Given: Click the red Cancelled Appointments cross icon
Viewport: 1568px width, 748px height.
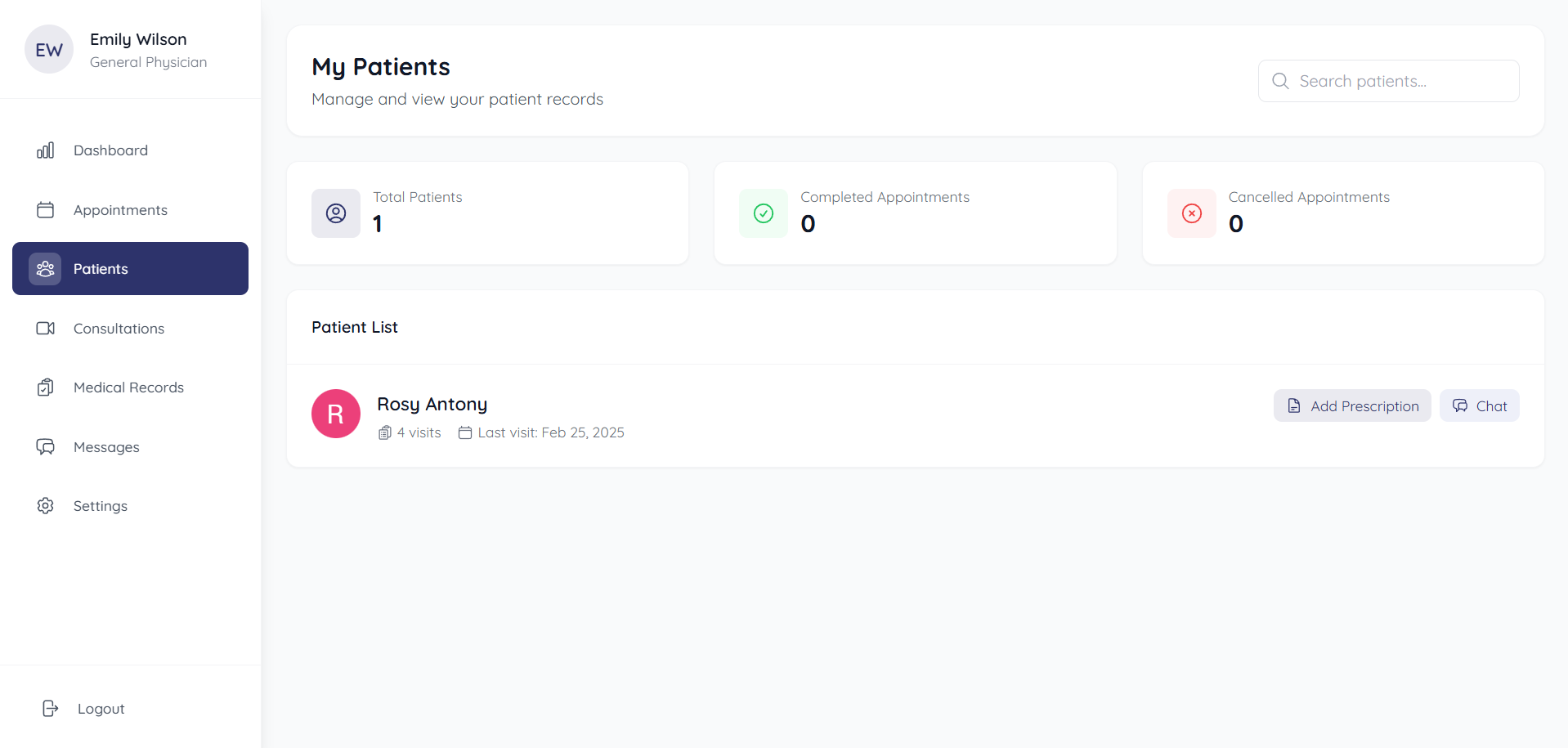Looking at the screenshot, I should pos(1192,213).
